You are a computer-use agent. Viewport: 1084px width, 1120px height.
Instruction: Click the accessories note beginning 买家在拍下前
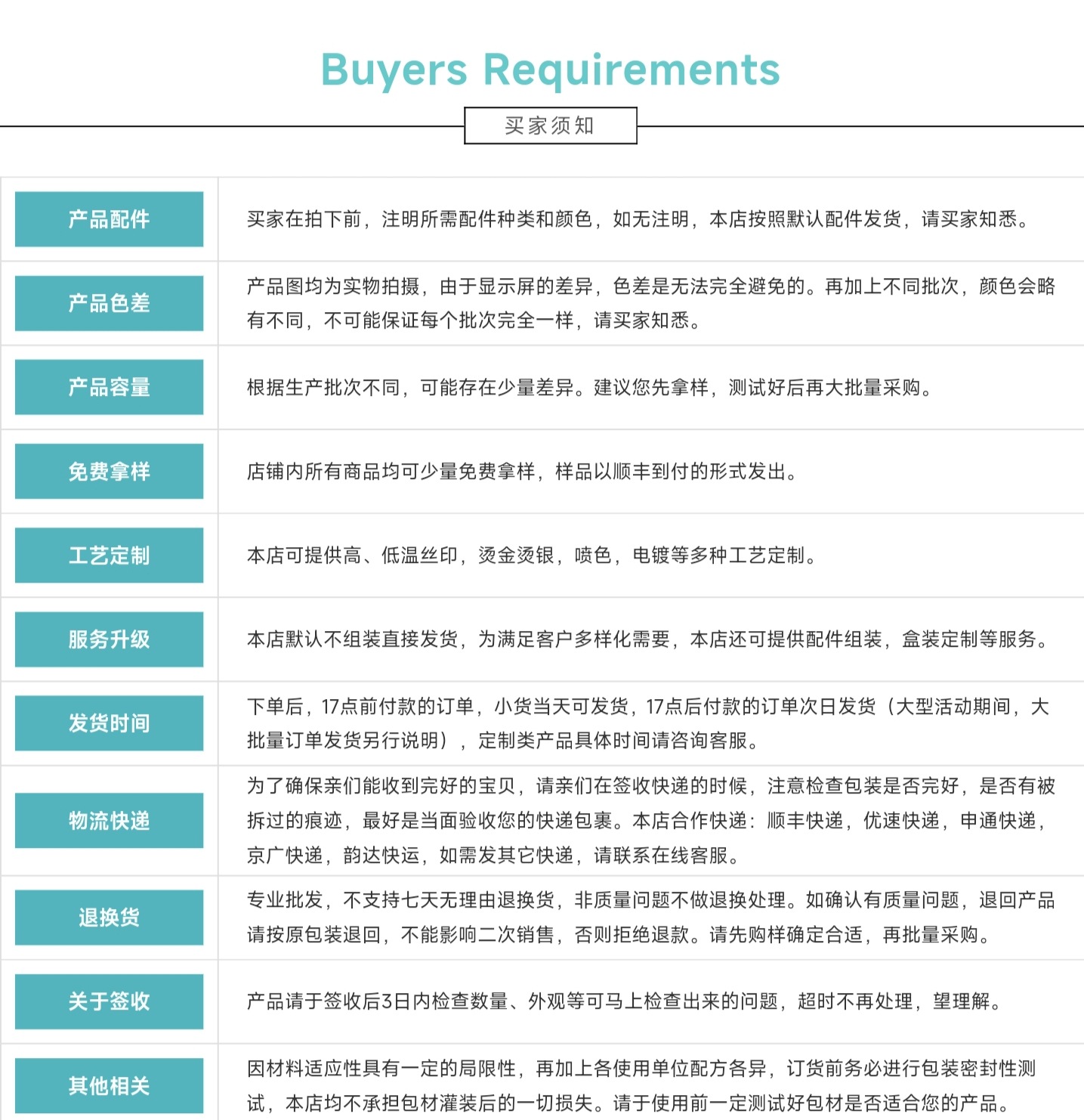pyautogui.click(x=638, y=219)
